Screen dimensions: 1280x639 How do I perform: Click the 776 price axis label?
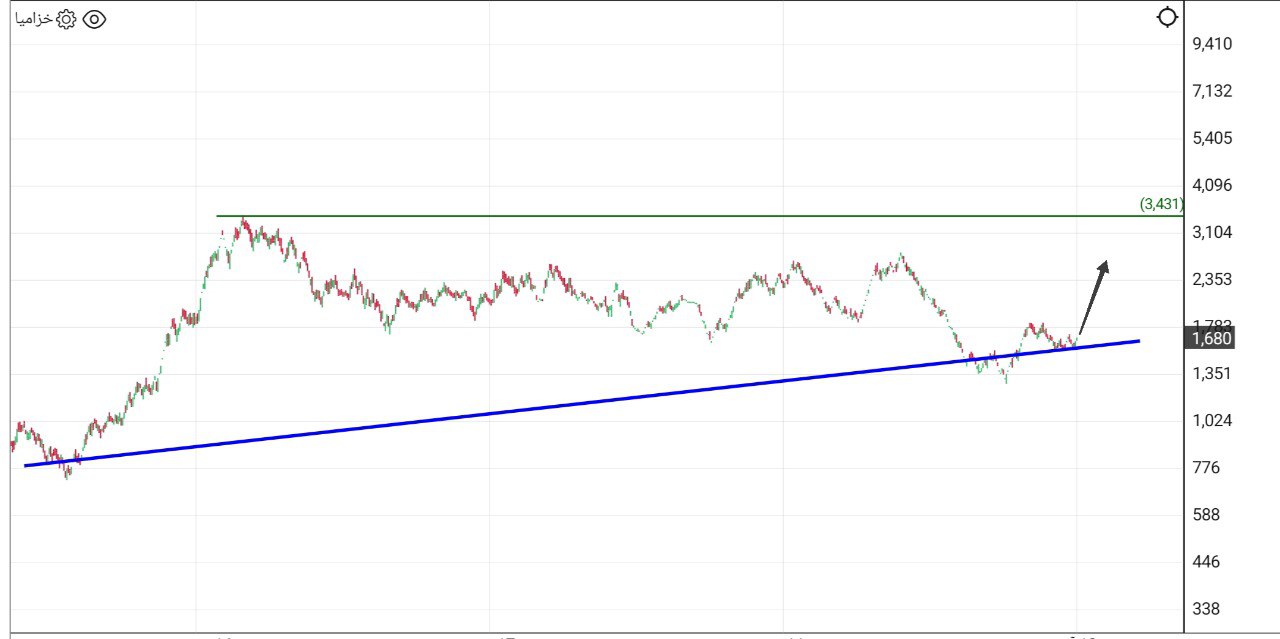click(x=1206, y=468)
